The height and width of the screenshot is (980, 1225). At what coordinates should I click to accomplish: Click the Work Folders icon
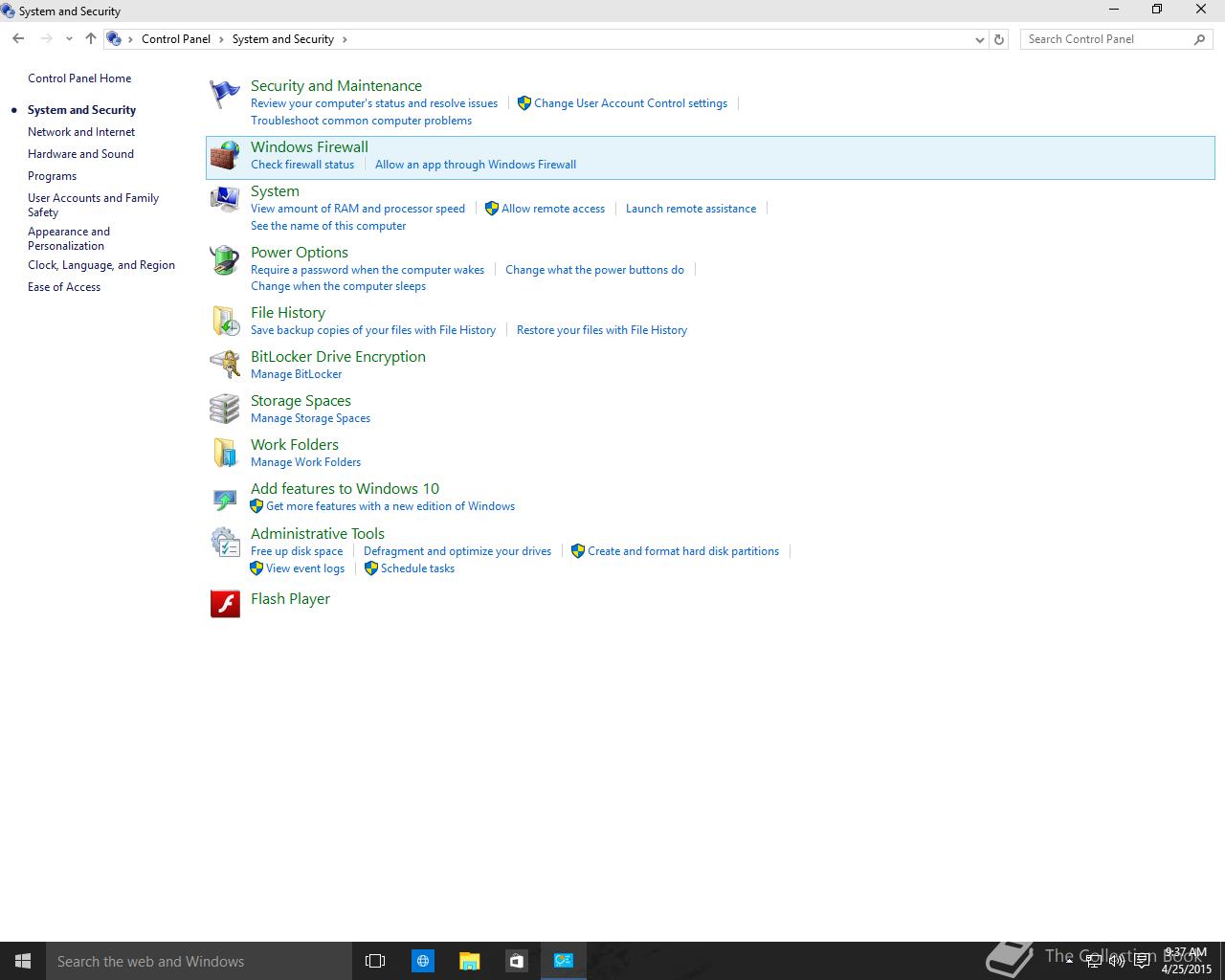point(225,453)
